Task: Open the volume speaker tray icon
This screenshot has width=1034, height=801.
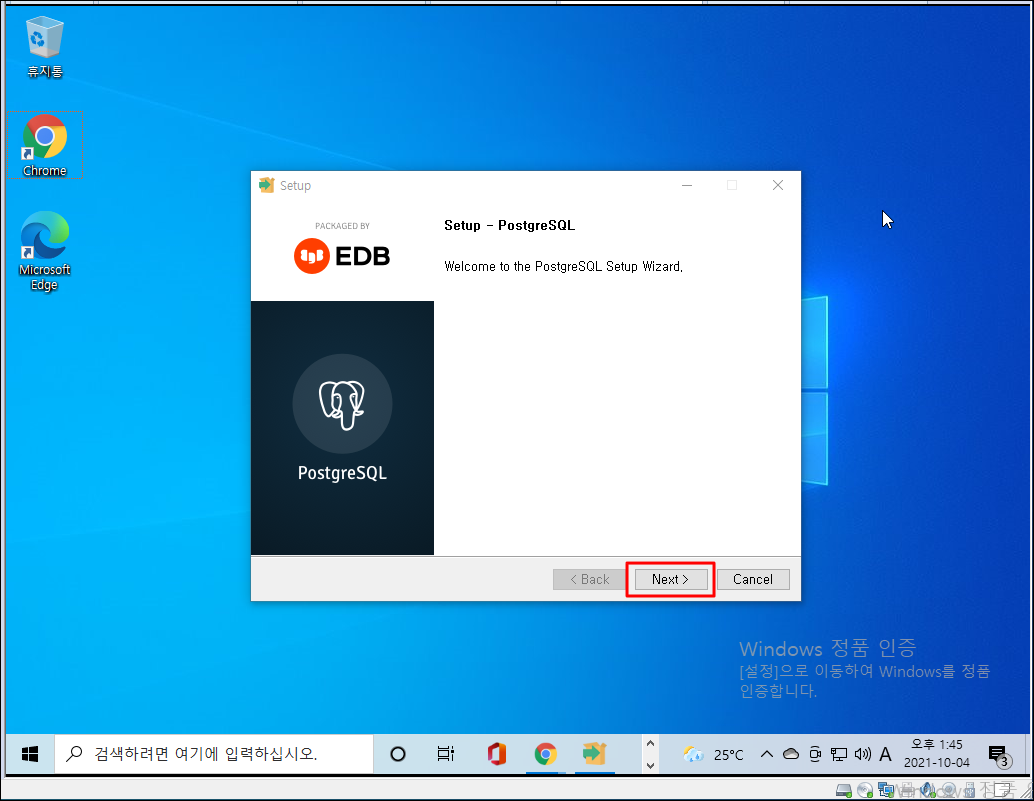Action: [x=863, y=754]
